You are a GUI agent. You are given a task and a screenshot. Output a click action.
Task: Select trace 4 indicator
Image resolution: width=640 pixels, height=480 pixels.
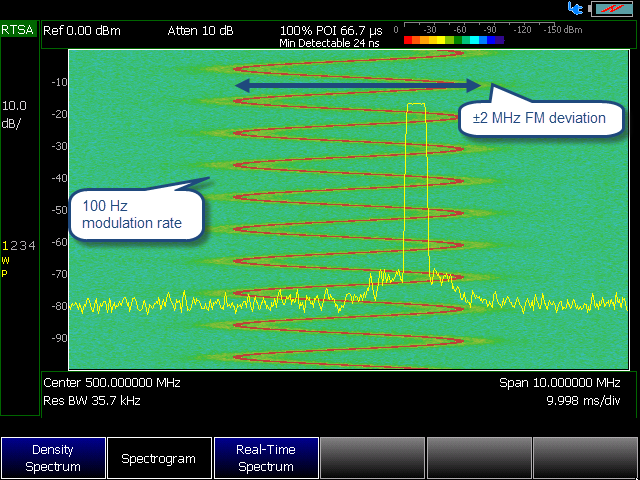(x=32, y=246)
